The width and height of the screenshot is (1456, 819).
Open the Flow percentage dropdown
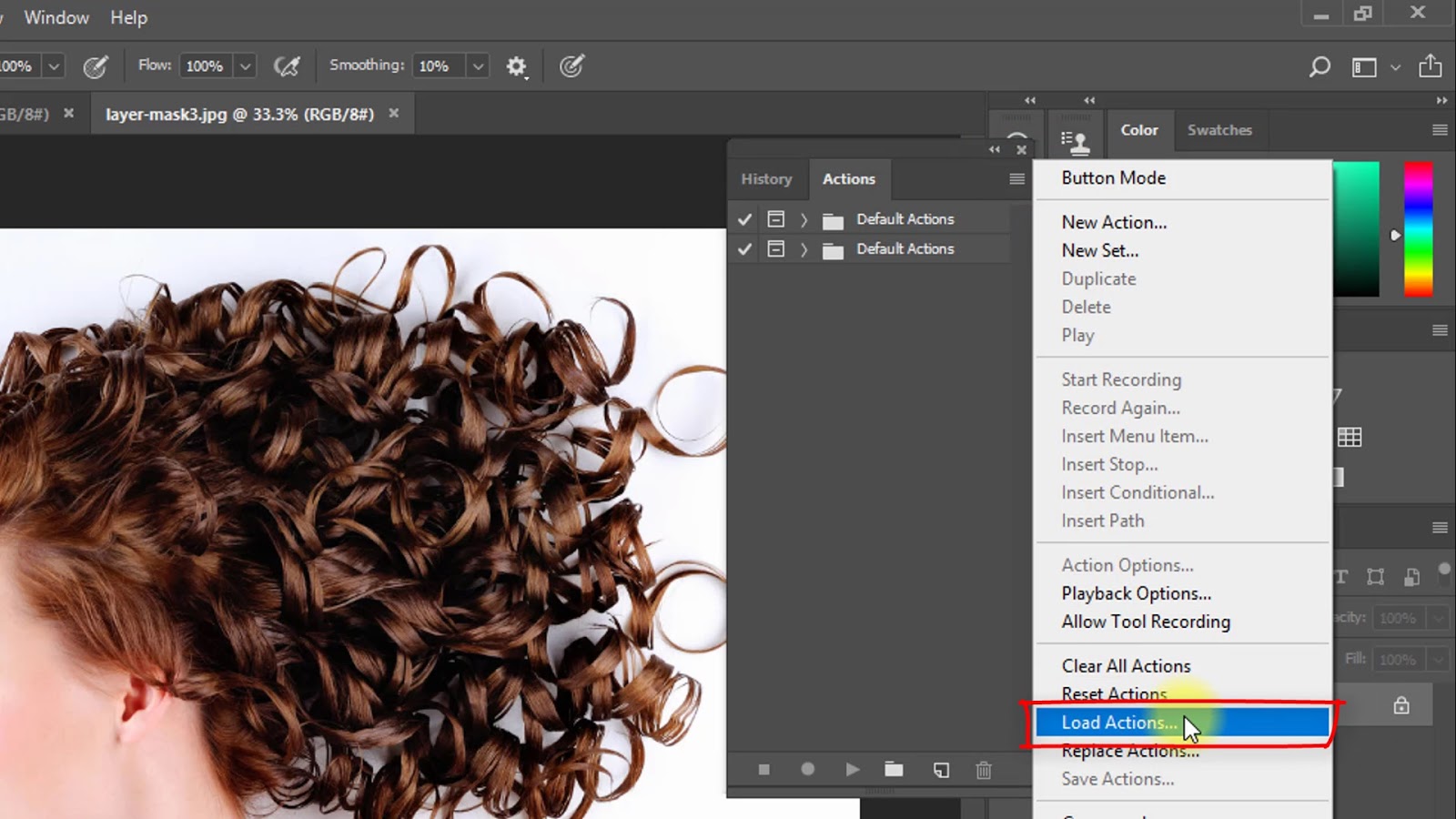[245, 66]
